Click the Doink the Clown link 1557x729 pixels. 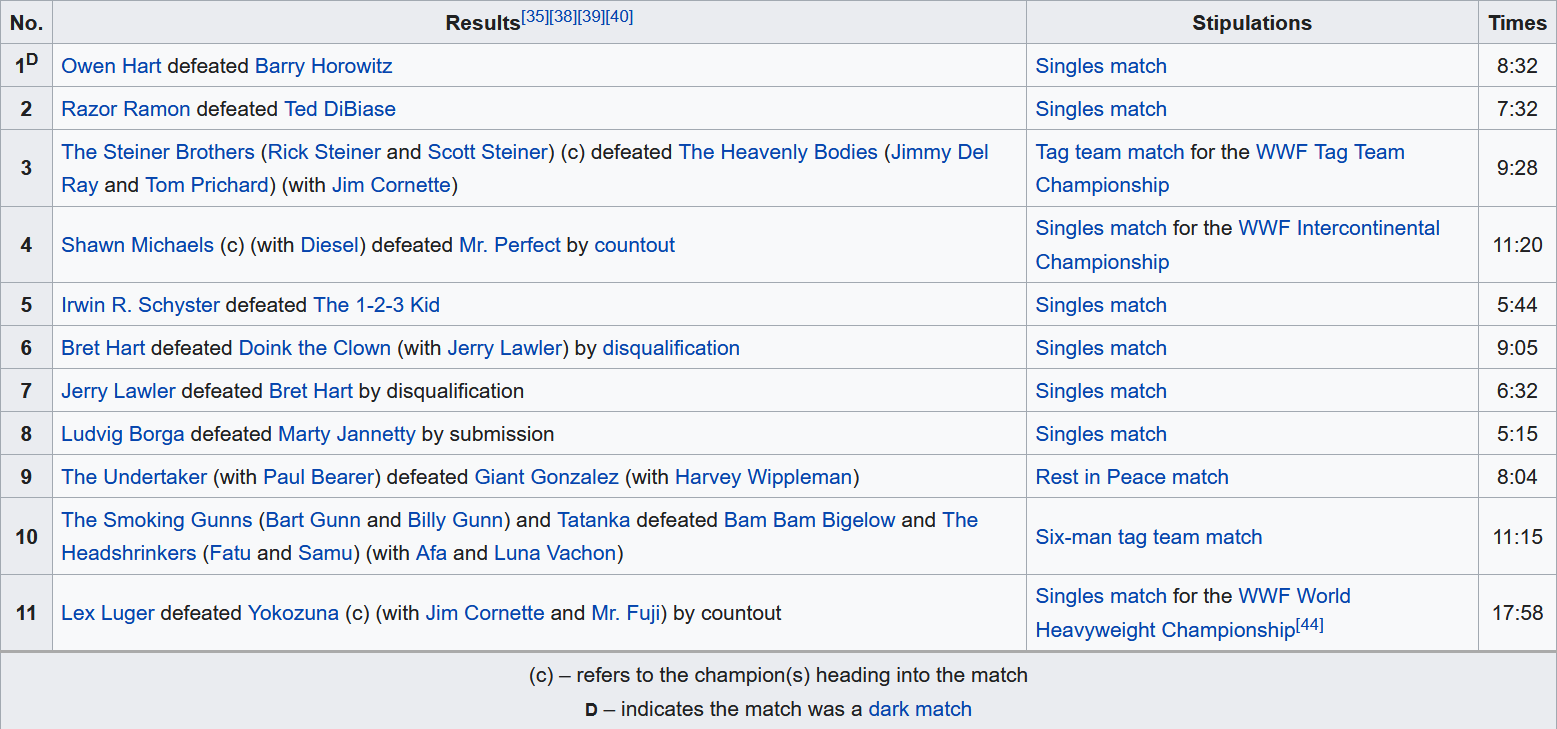click(x=314, y=348)
